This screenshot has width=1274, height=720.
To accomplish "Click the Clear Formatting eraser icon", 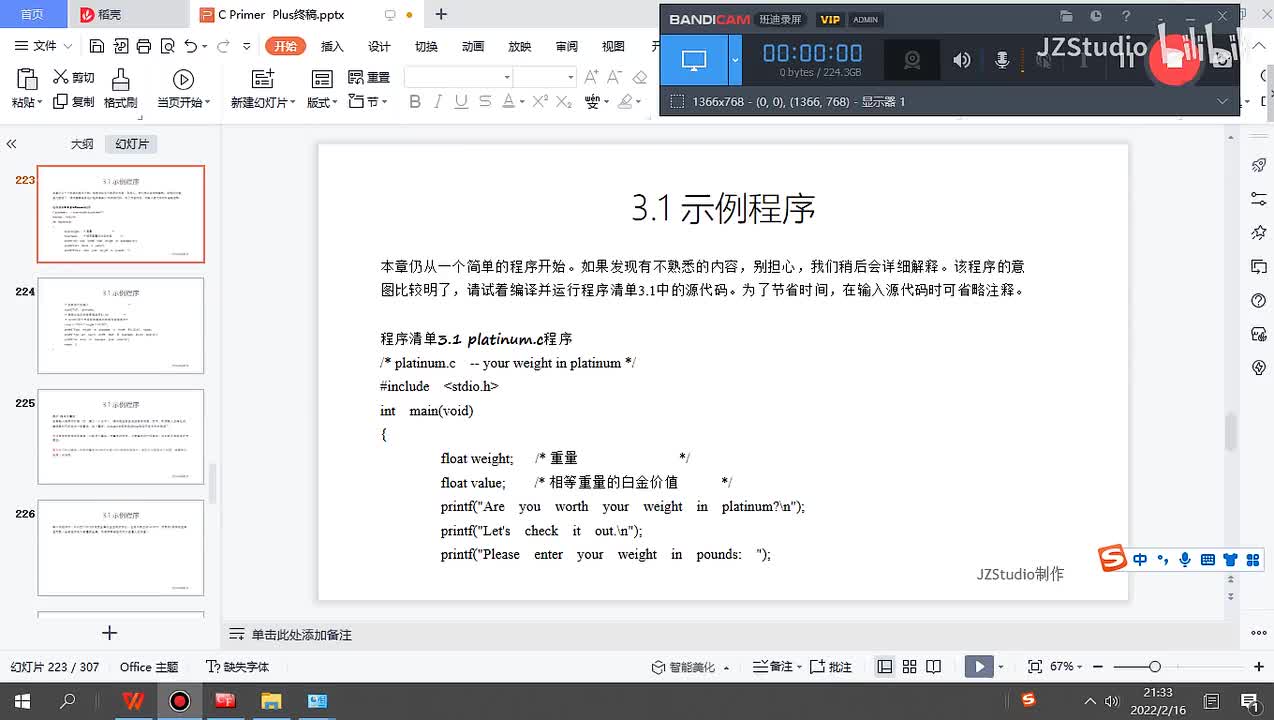I will click(640, 78).
